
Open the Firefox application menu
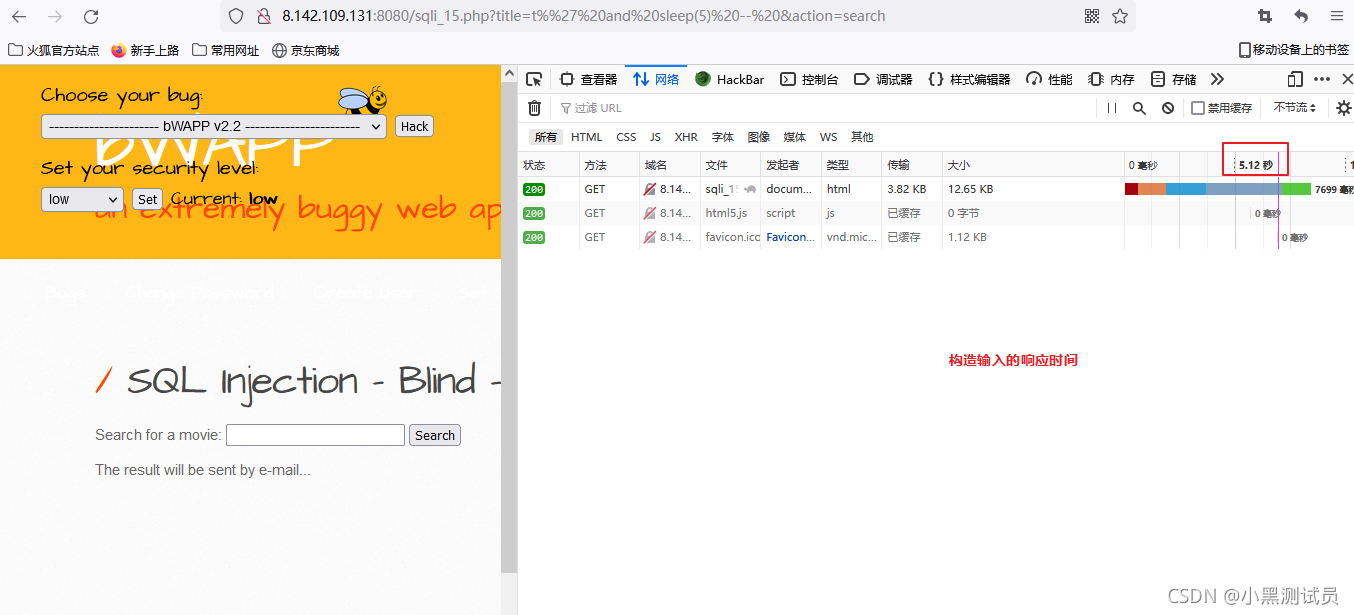(1337, 16)
